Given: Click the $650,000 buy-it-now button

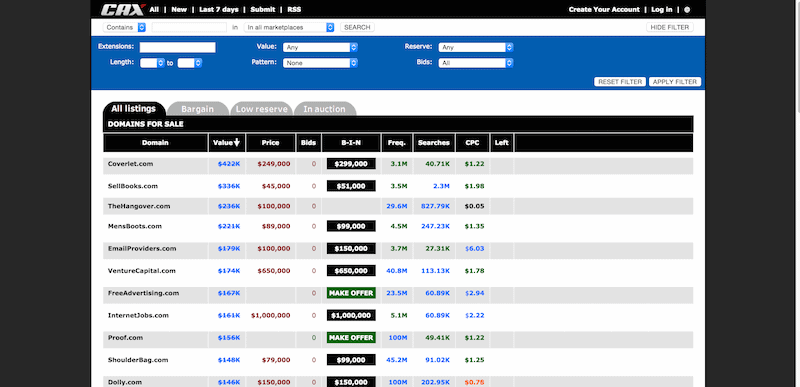Looking at the screenshot, I should coord(351,271).
